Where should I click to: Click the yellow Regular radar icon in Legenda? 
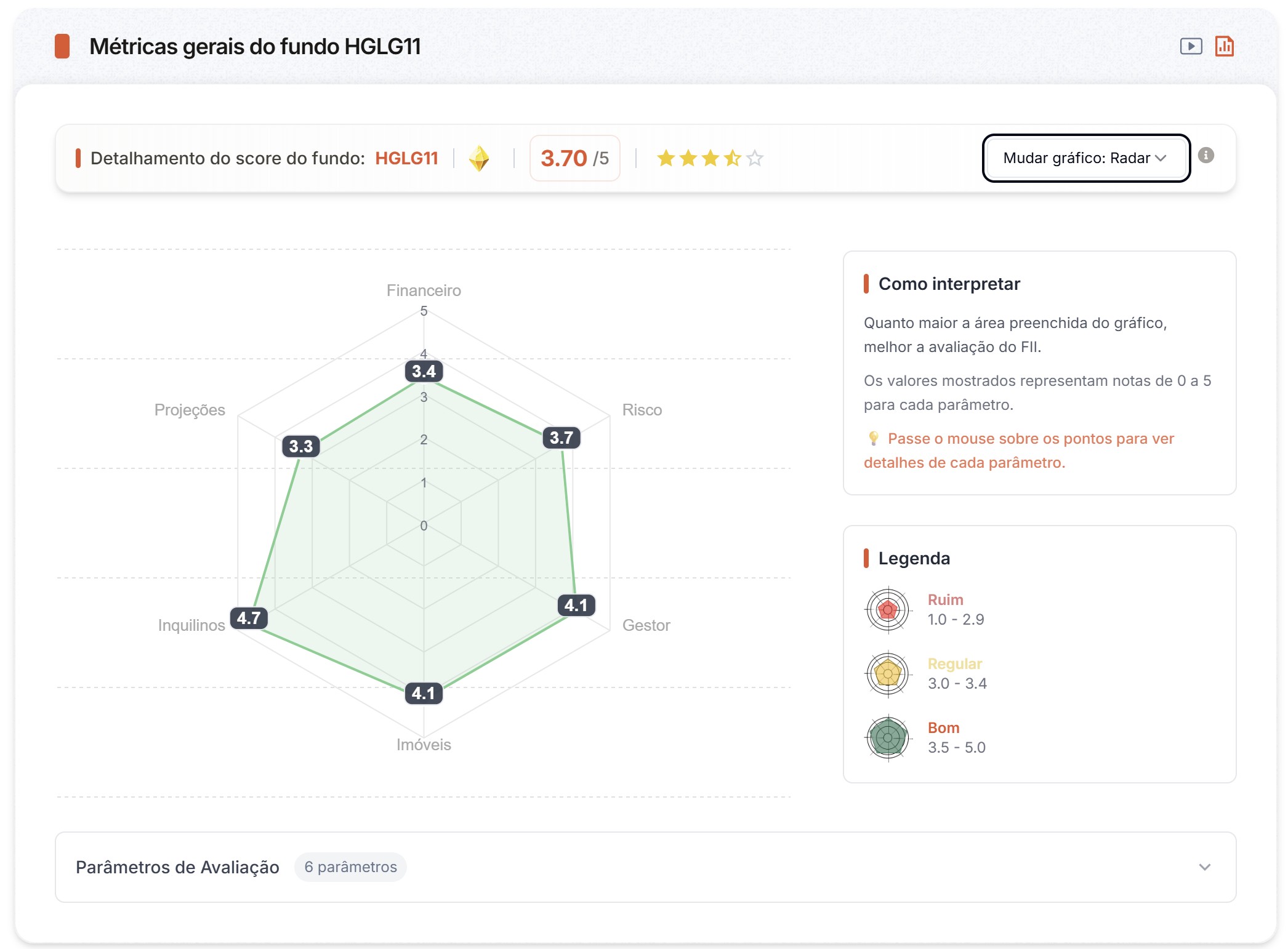coord(888,673)
